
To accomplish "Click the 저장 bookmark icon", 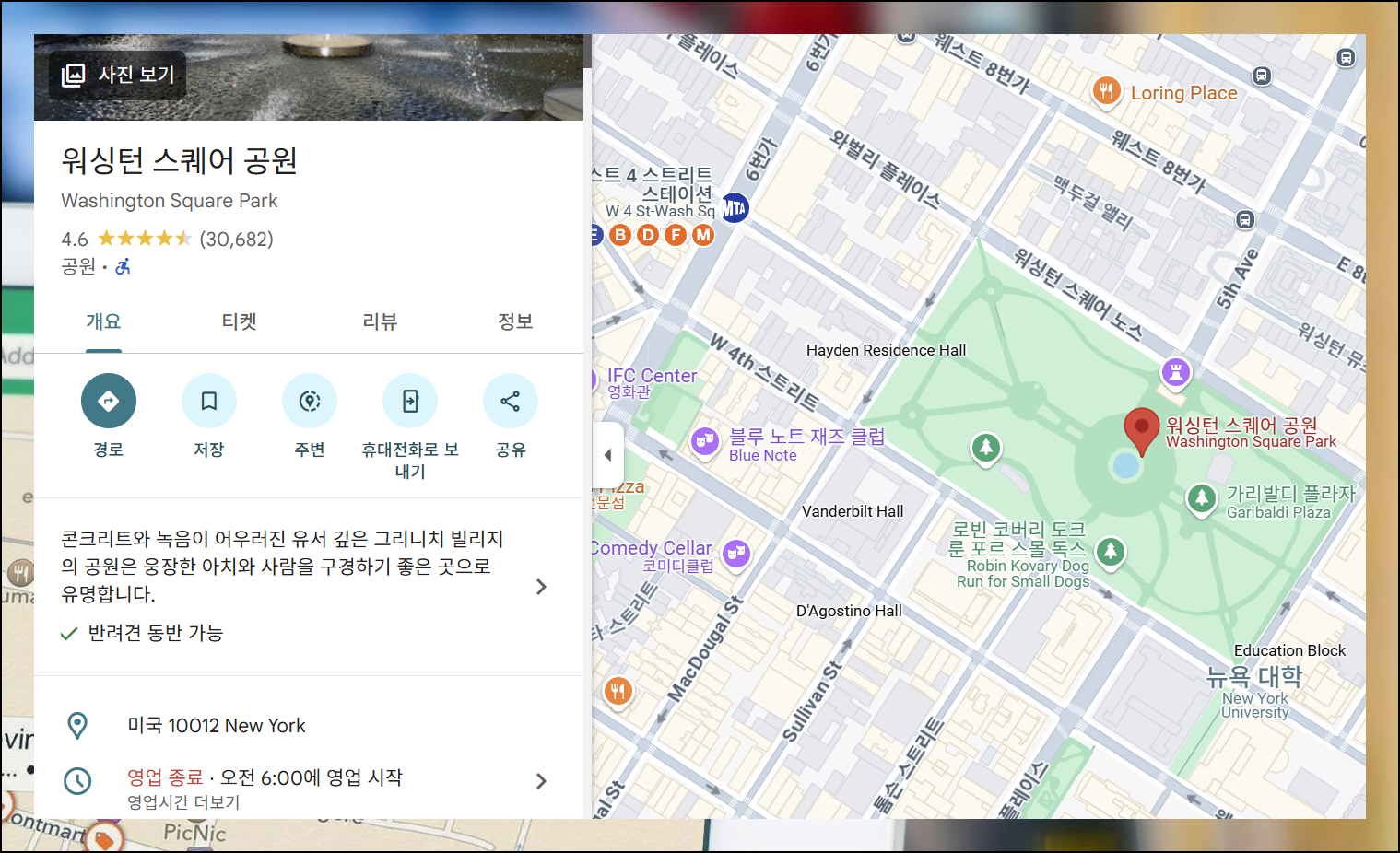I will pos(209,401).
